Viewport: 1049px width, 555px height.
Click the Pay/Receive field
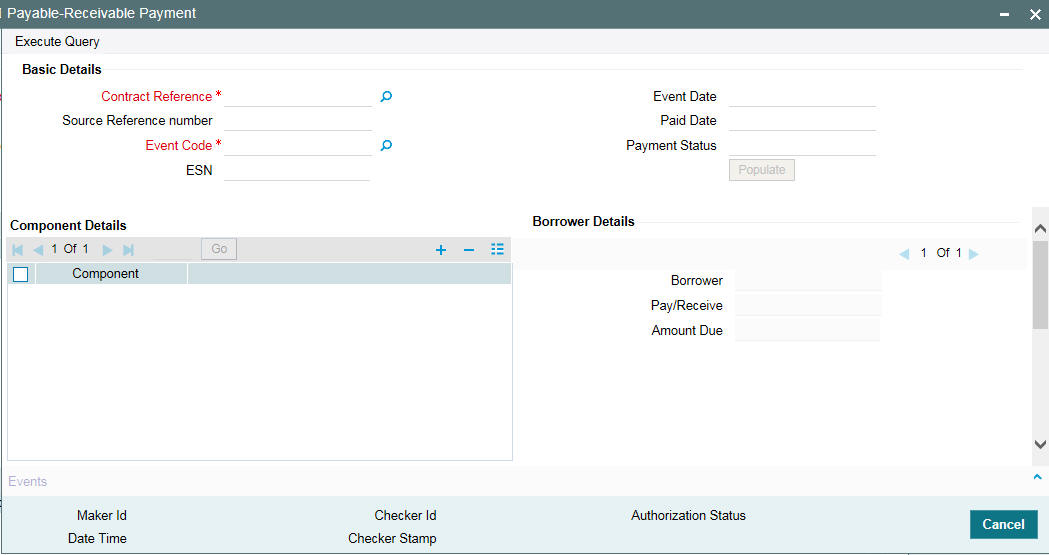(x=808, y=305)
